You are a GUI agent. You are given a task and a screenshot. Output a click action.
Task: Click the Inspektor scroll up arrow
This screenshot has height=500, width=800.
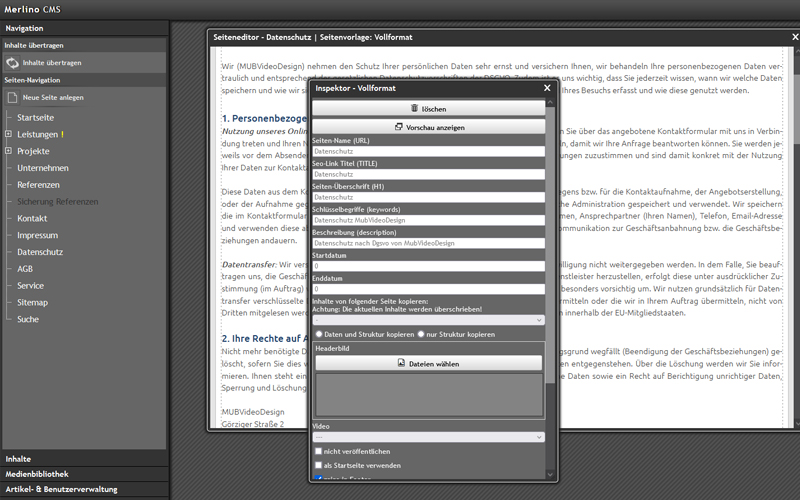(x=550, y=103)
